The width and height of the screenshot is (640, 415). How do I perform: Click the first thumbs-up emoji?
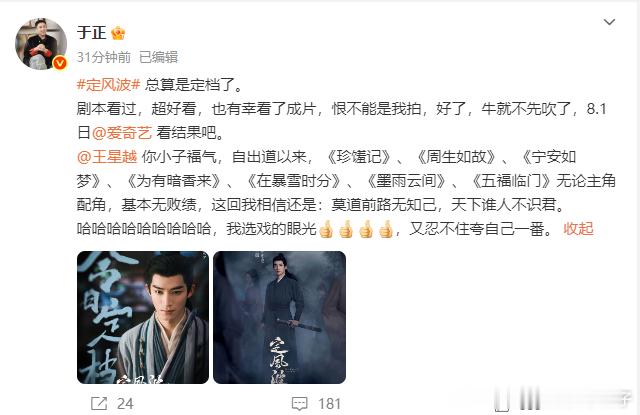(326, 229)
